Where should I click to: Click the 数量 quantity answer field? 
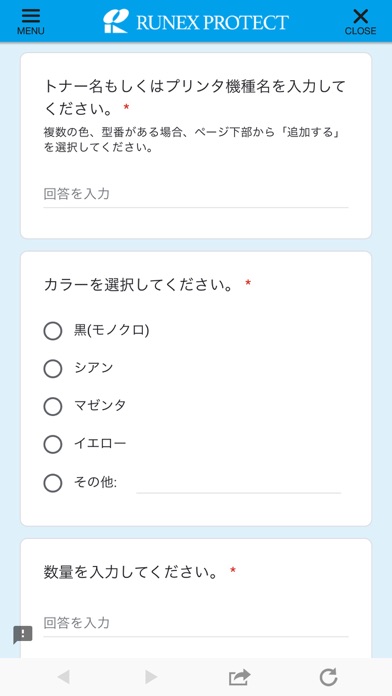[196, 623]
